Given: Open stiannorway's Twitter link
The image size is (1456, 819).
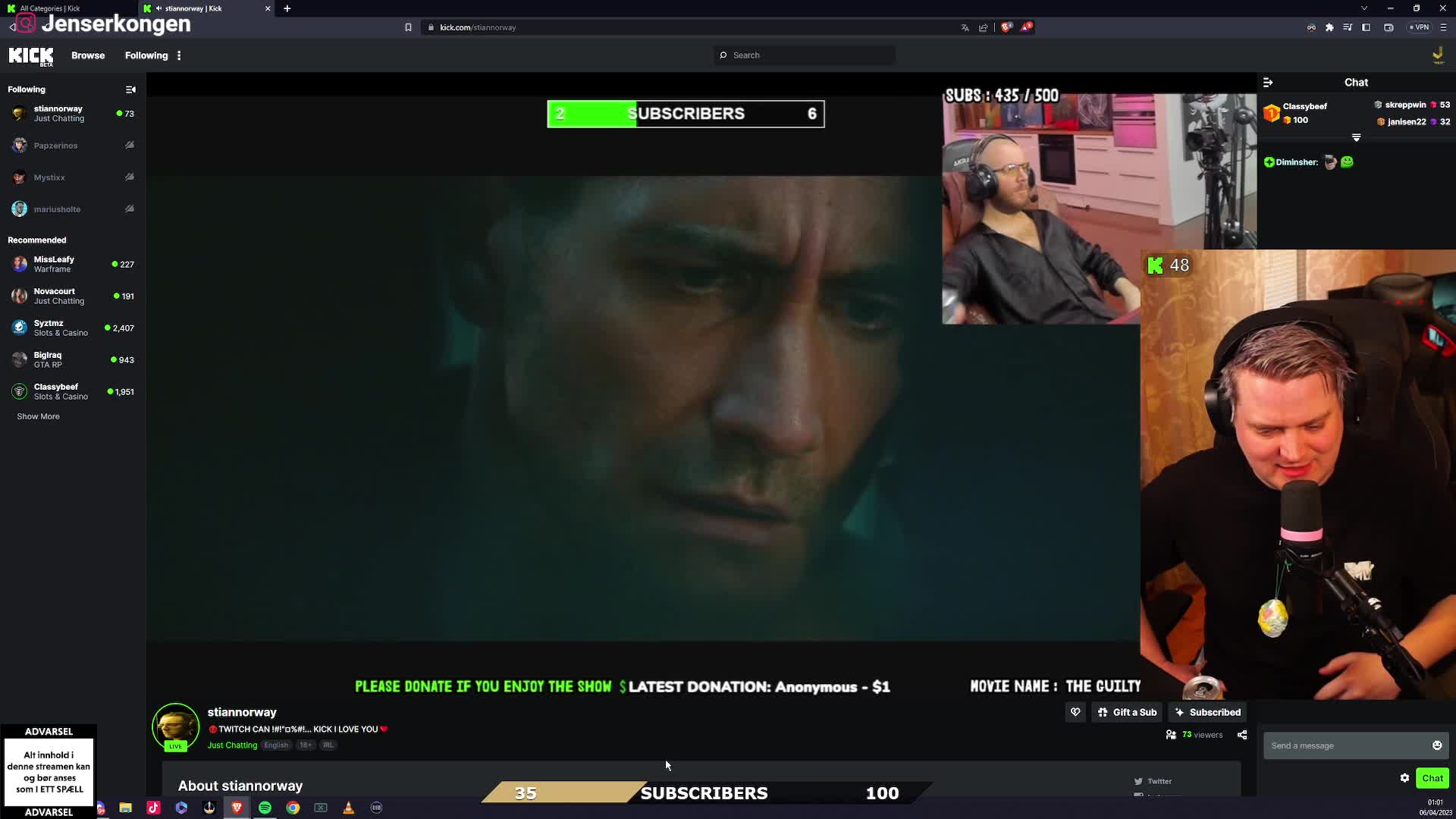Looking at the screenshot, I should [x=1153, y=781].
